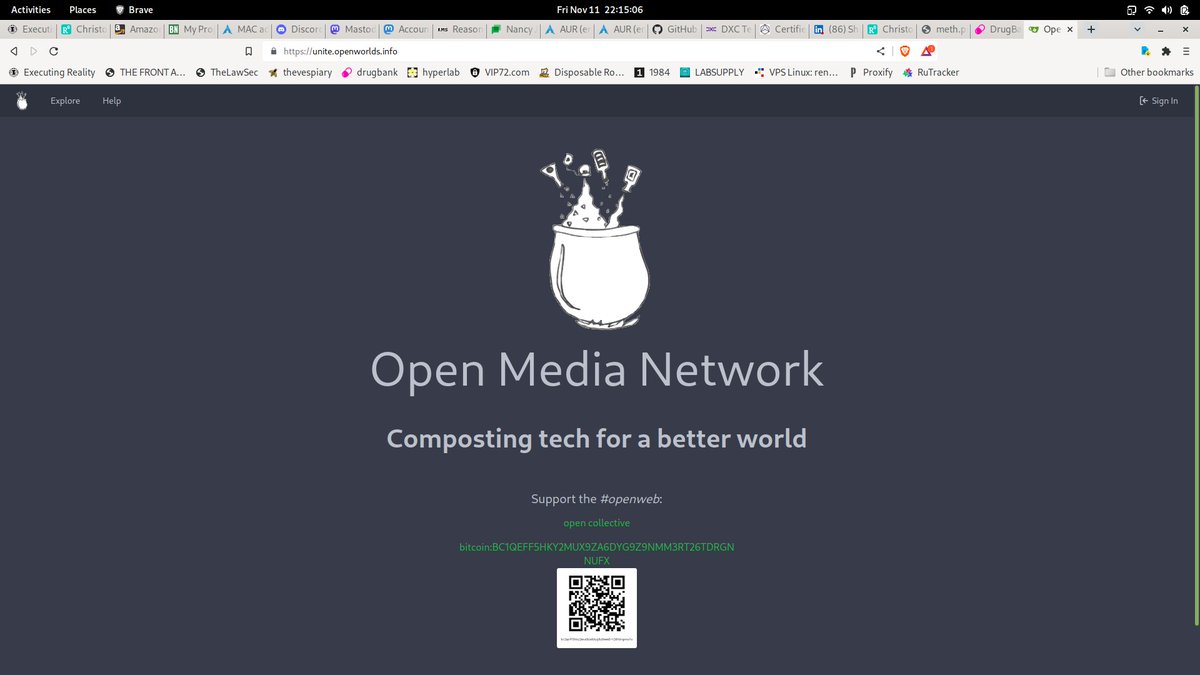
Task: Click the URL address bar field
Action: point(560,51)
